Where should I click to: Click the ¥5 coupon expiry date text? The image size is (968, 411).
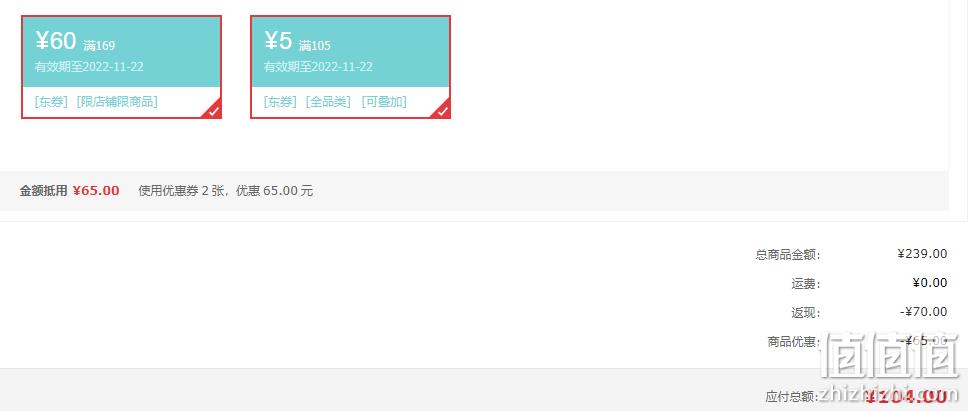click(x=319, y=67)
